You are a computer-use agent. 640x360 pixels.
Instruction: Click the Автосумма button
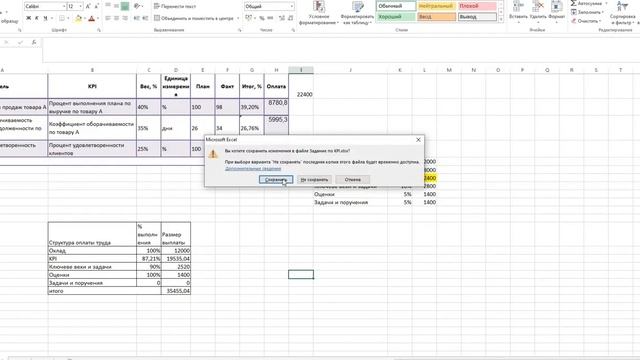click(x=586, y=3)
